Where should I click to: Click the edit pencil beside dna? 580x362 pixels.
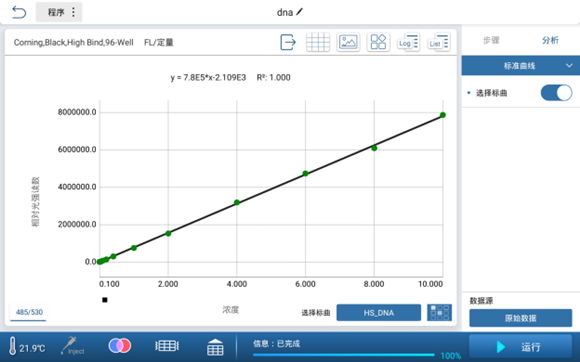299,12
